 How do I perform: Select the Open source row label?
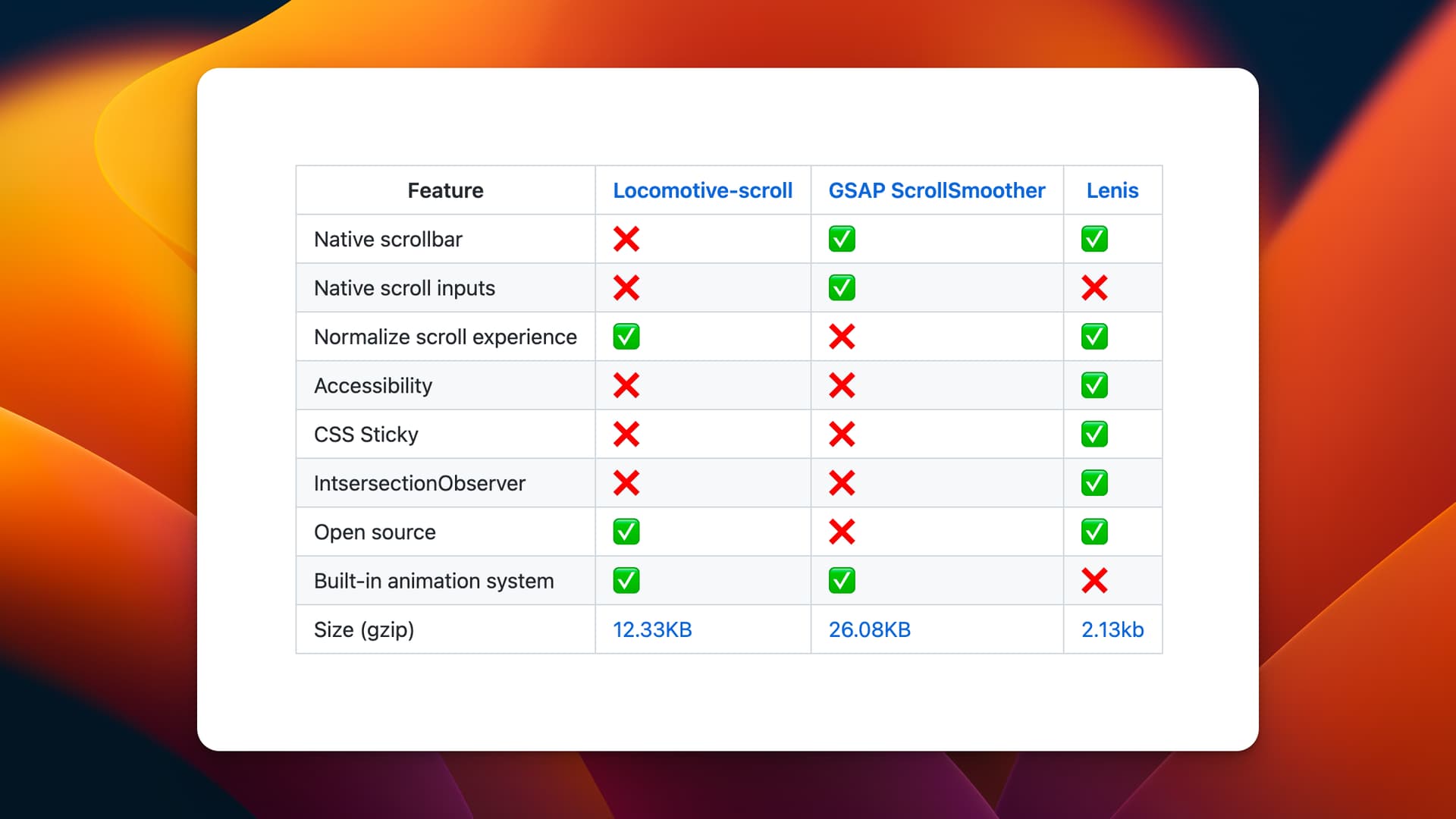click(x=375, y=532)
